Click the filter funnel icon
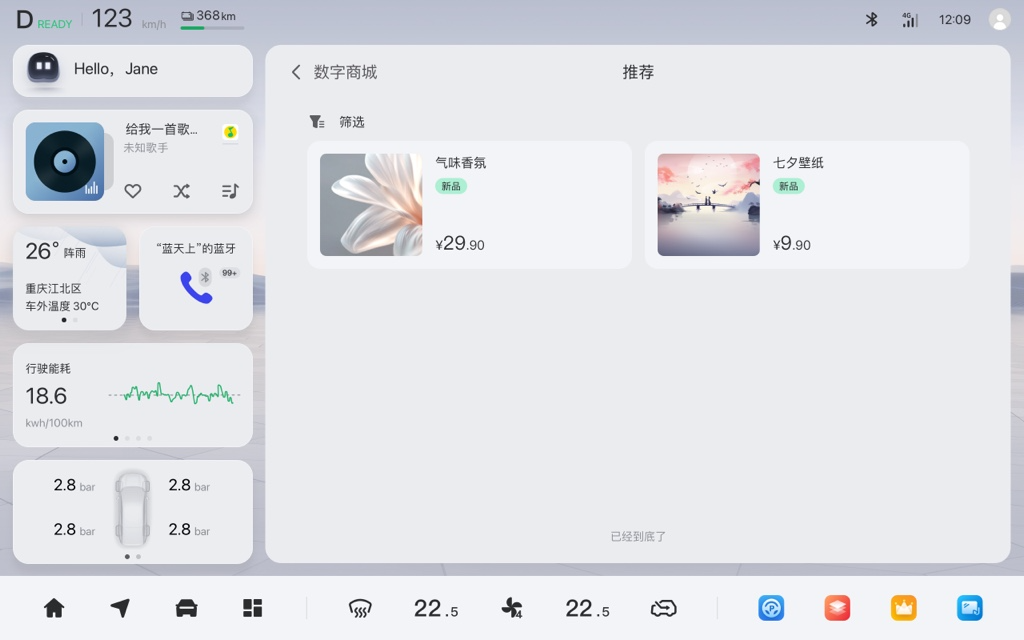Screen dimensions: 1024x640 click(317, 122)
